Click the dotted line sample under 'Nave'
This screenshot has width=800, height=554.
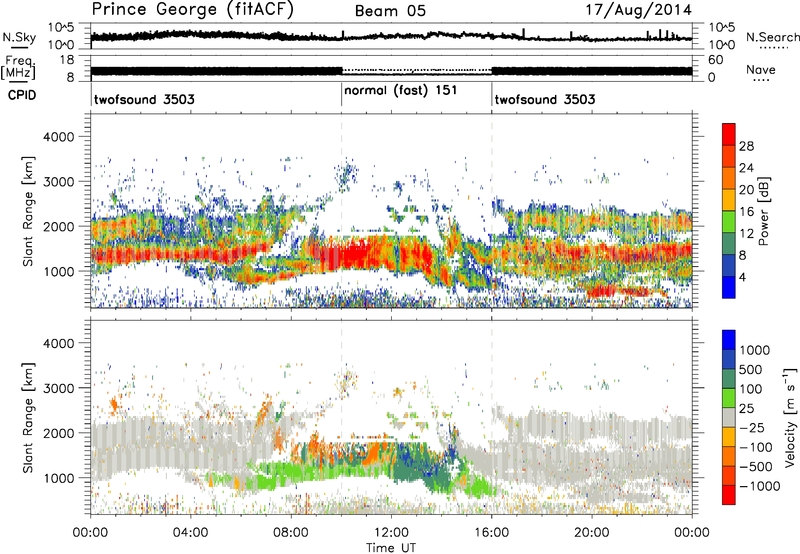(762, 81)
